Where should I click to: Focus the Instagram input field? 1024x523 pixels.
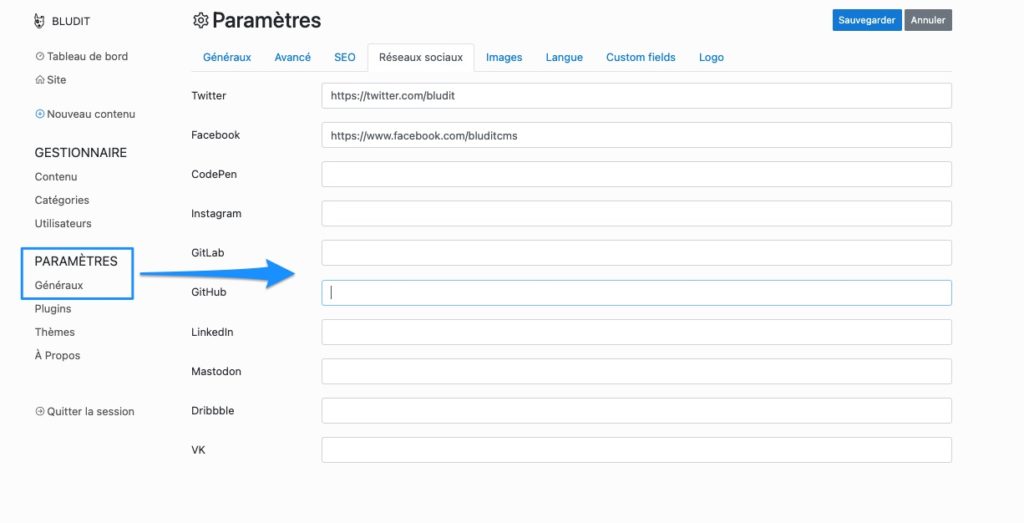coord(636,214)
